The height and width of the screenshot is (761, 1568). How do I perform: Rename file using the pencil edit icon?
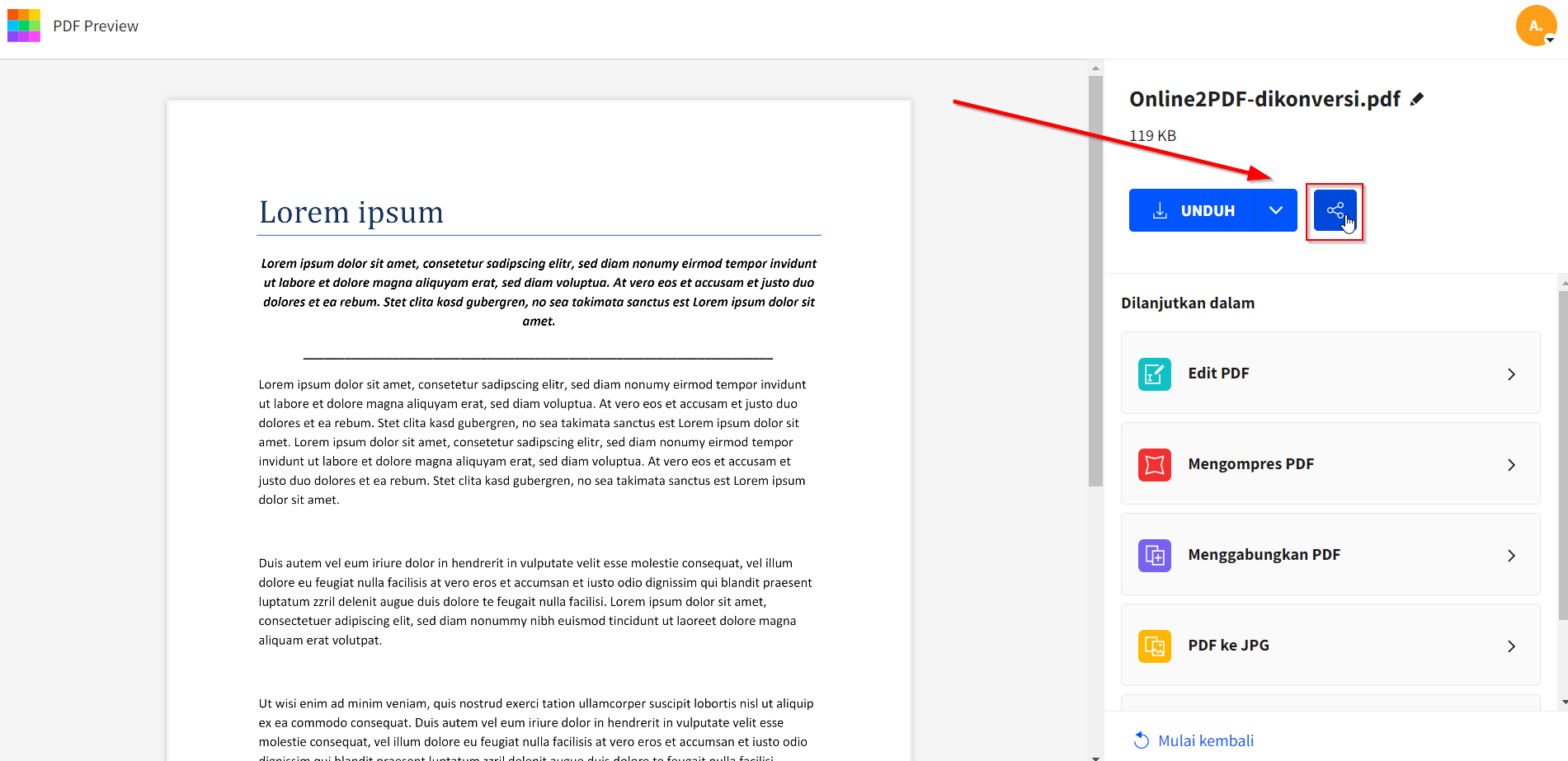(1417, 99)
